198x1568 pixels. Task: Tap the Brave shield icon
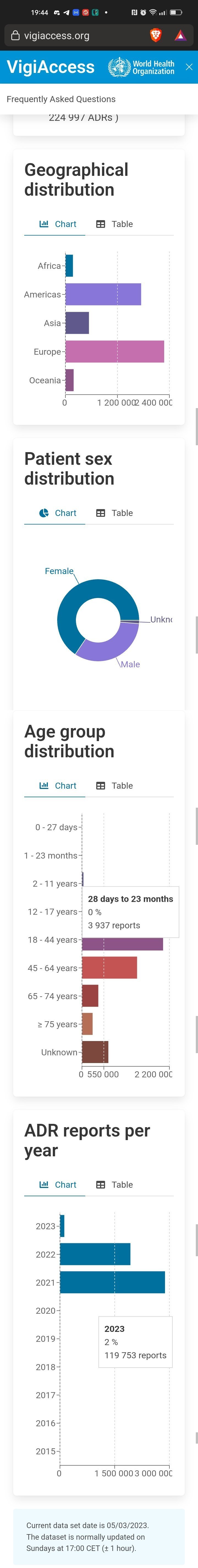coord(155,35)
